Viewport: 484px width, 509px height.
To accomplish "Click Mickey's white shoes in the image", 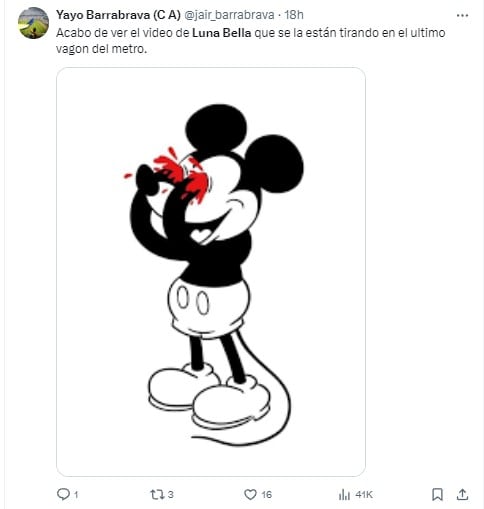I will click(x=210, y=397).
